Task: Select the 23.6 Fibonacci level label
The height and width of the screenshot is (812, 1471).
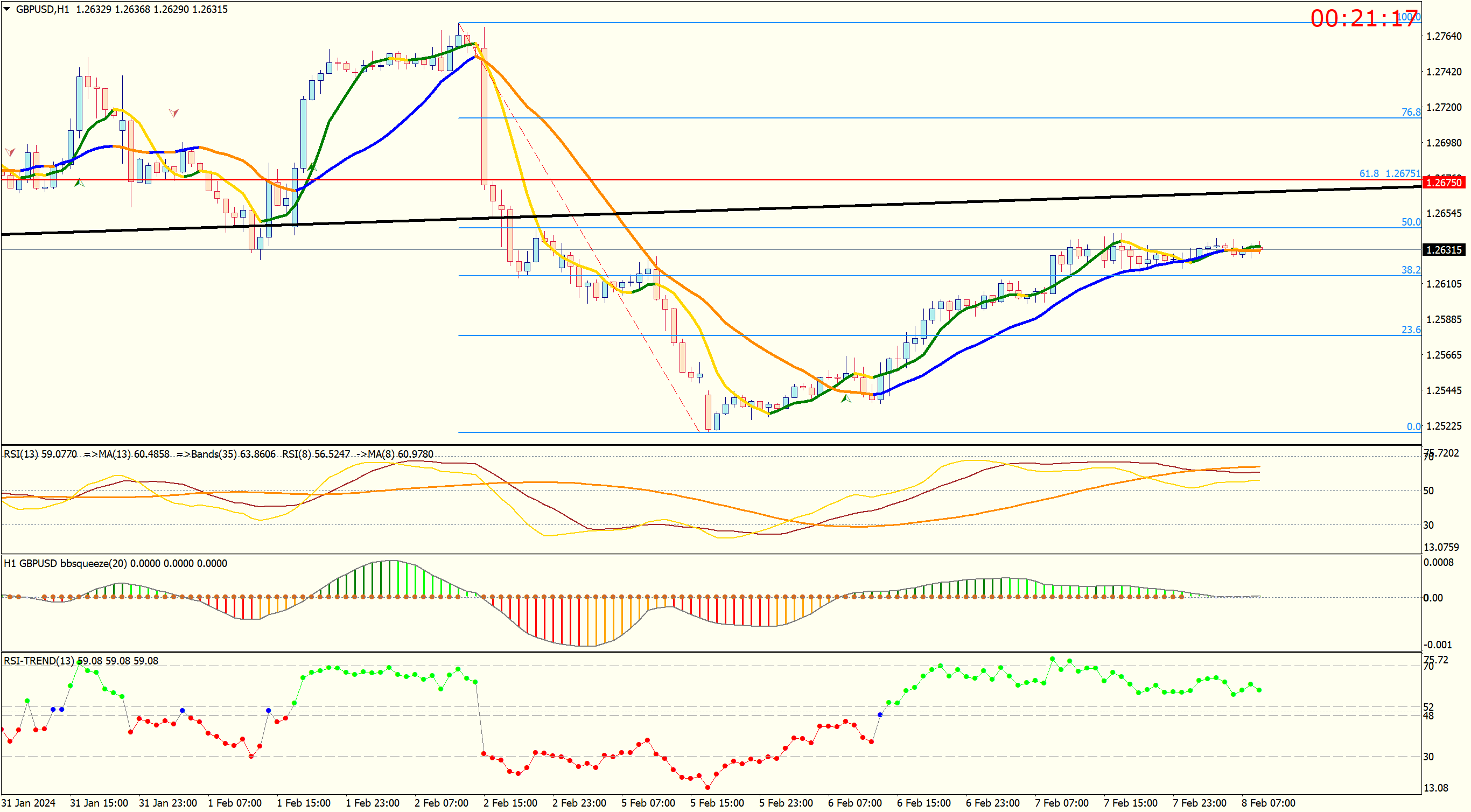Action: tap(1410, 330)
